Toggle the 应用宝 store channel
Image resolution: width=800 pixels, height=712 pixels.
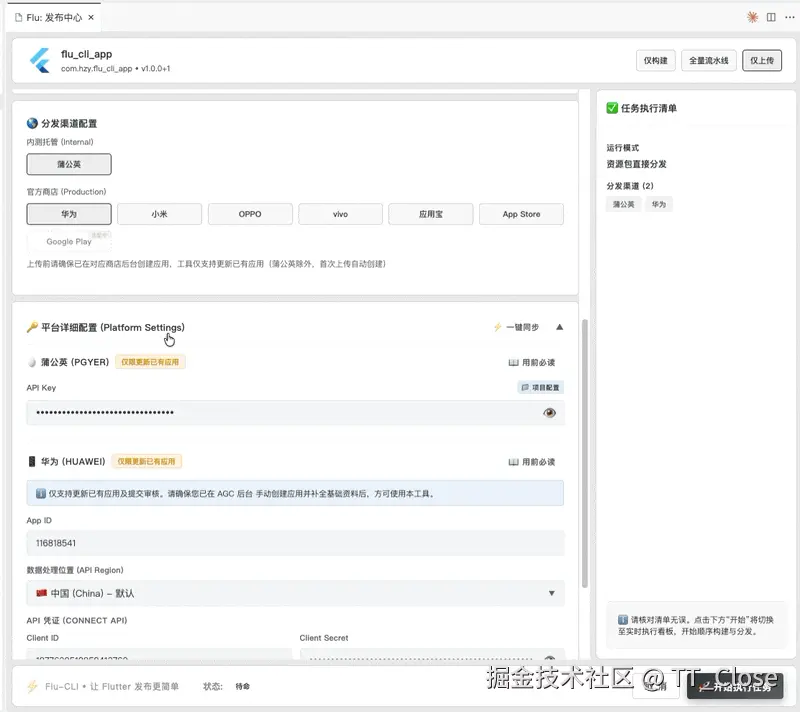pos(431,214)
